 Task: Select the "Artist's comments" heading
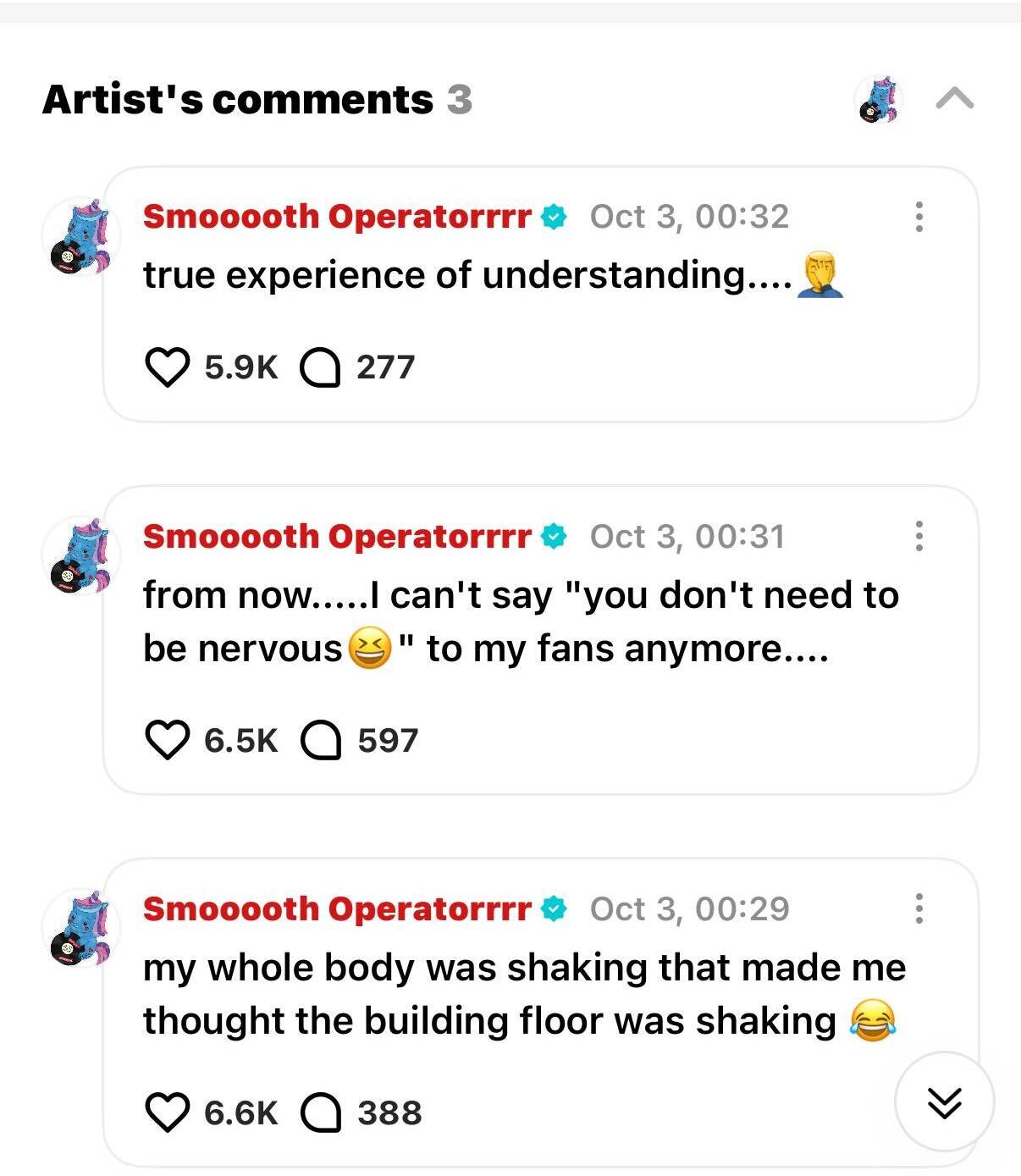coord(237,100)
